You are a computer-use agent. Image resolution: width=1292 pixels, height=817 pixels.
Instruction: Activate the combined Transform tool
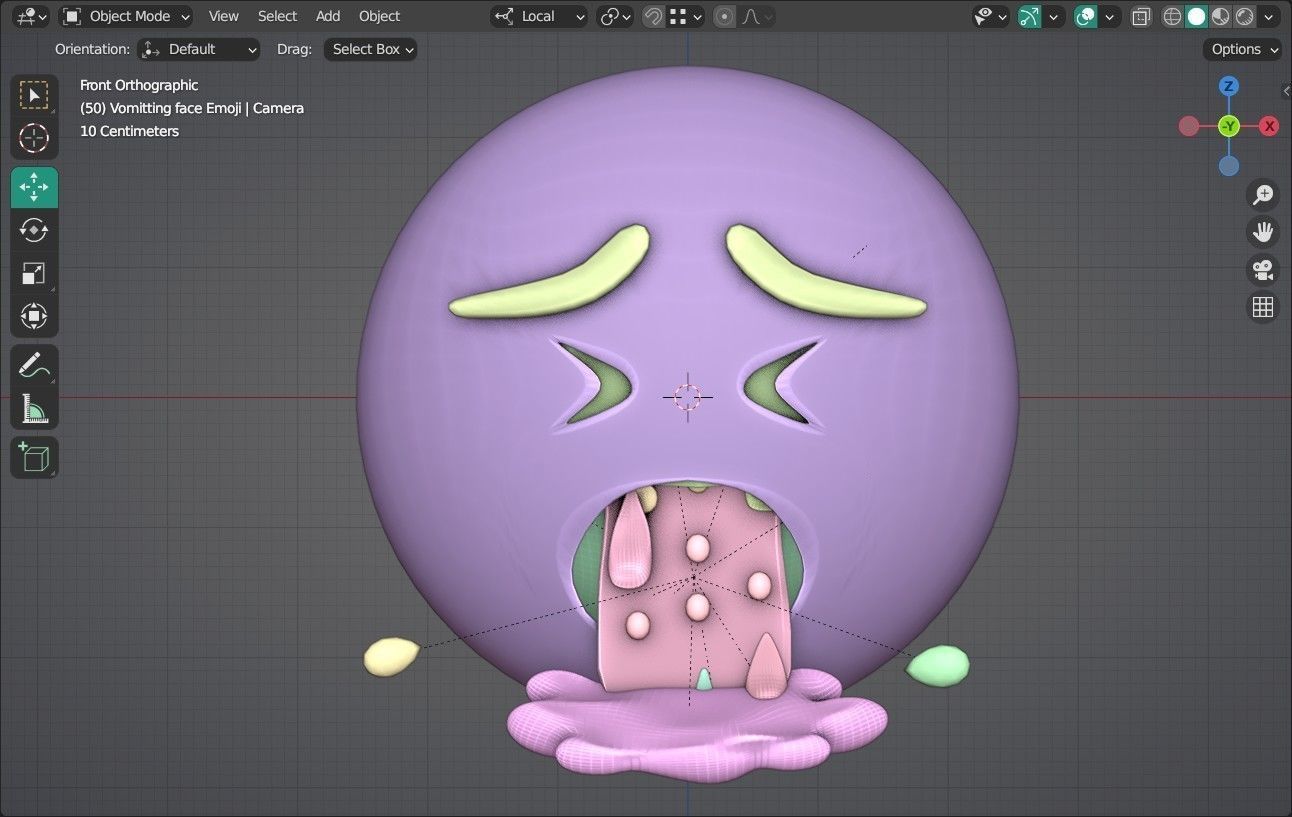pos(34,316)
